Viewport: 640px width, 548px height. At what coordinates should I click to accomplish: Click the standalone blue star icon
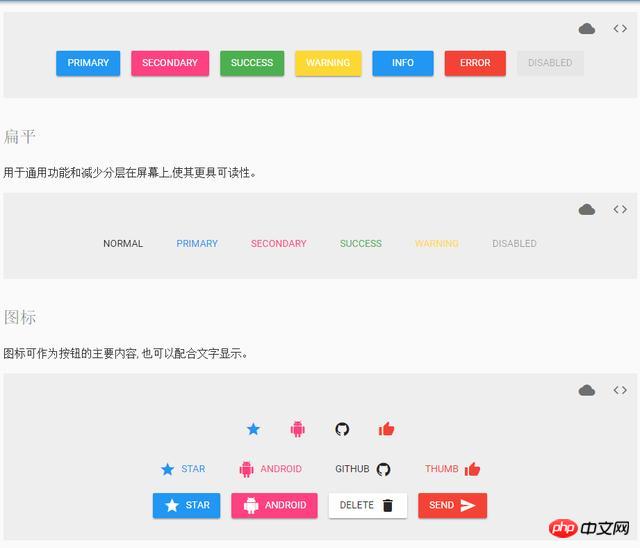[x=253, y=429]
